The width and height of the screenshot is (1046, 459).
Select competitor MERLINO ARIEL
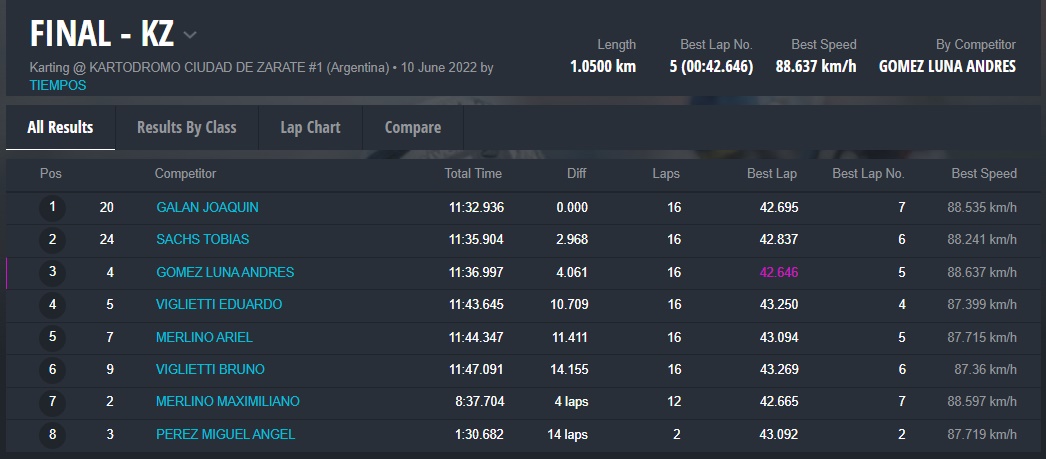(x=204, y=337)
